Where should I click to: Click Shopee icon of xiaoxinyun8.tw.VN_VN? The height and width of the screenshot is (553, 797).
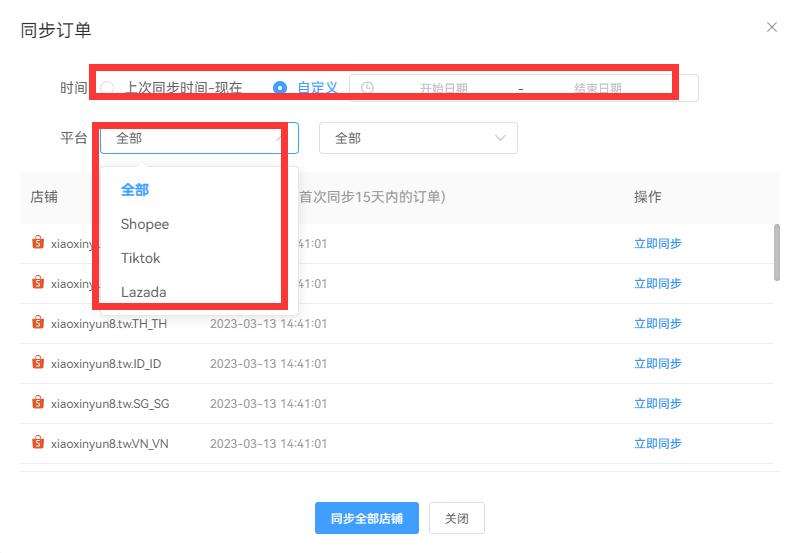tap(38, 443)
